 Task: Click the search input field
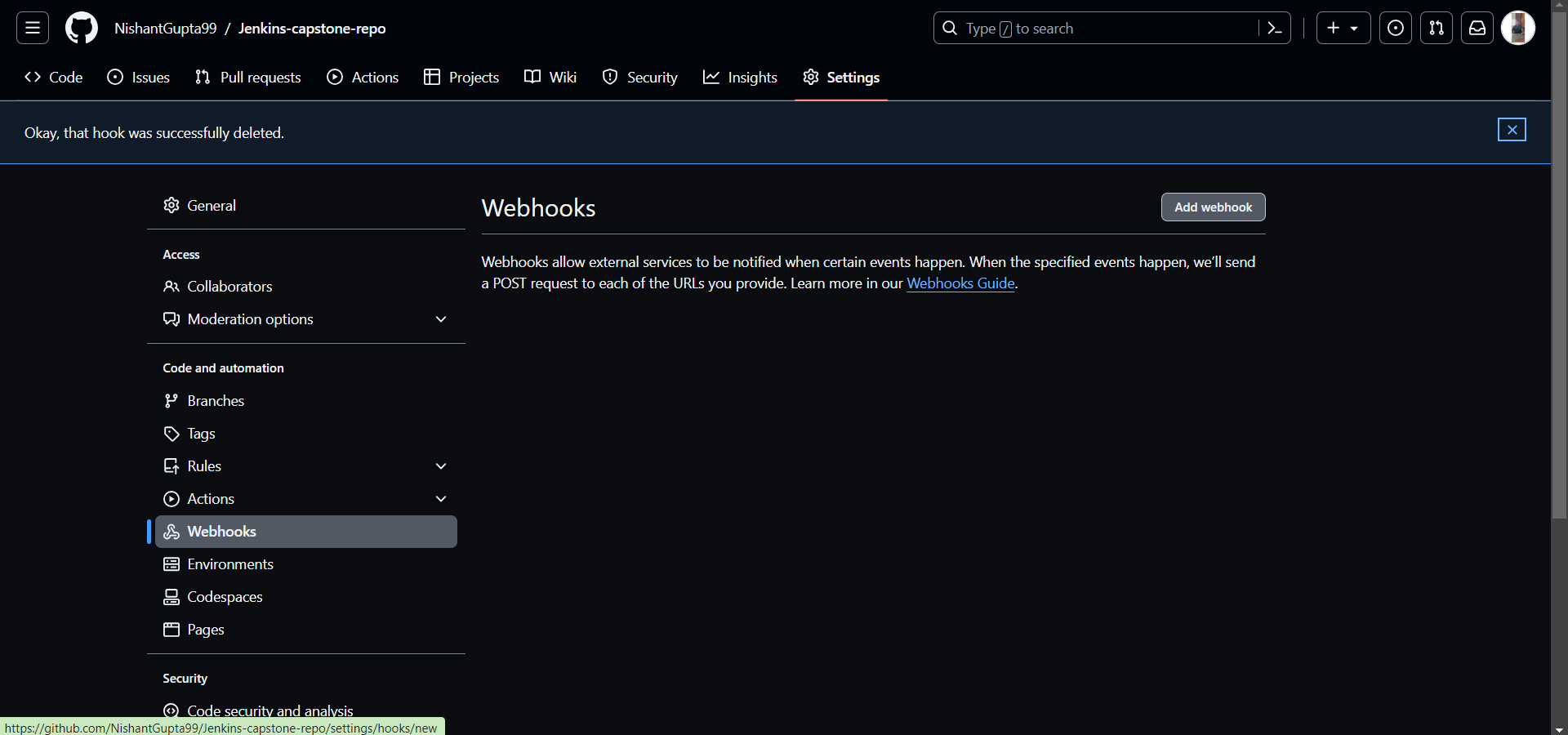pyautogui.click(x=1094, y=29)
